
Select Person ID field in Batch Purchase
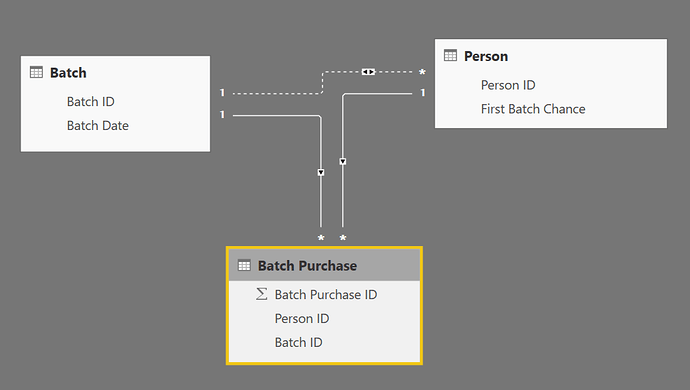pos(302,318)
